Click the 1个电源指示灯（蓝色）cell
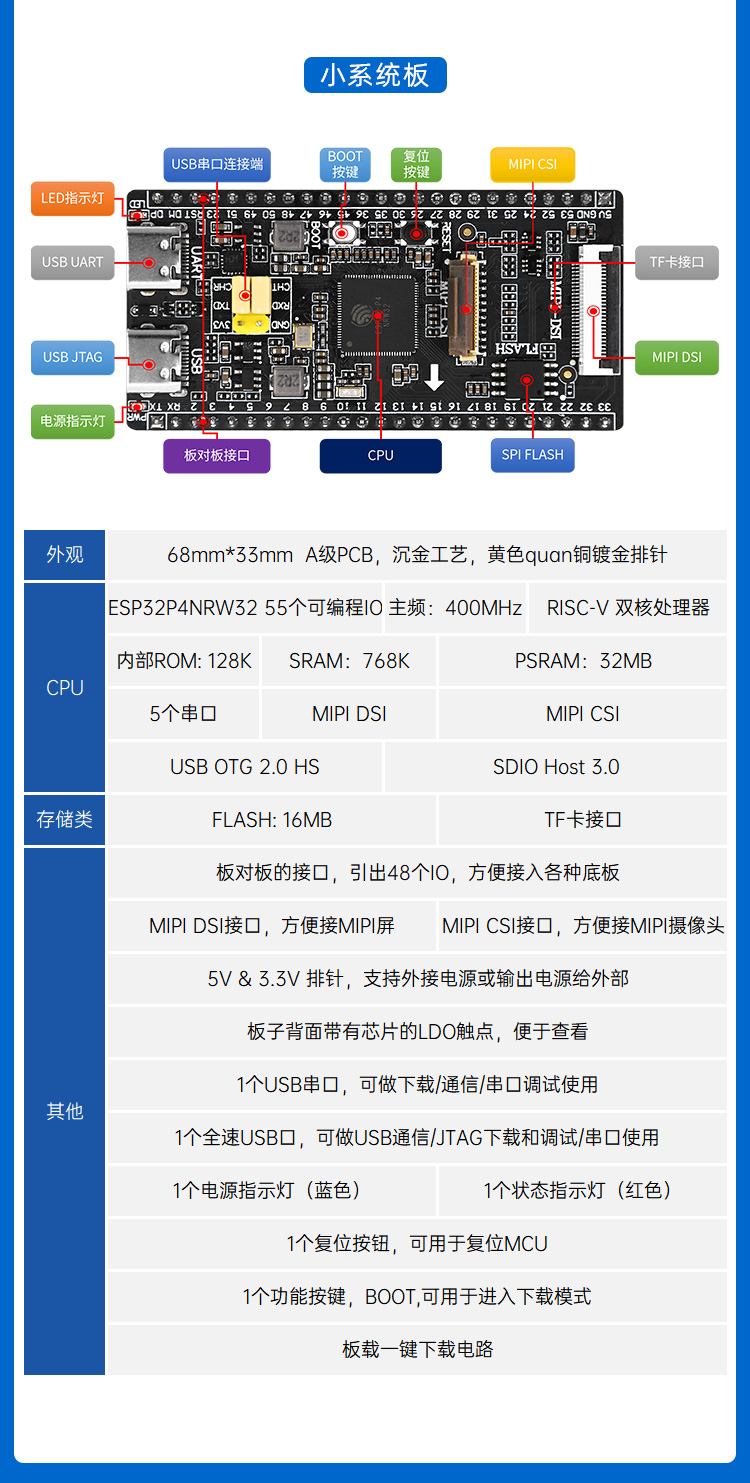 (272, 1191)
